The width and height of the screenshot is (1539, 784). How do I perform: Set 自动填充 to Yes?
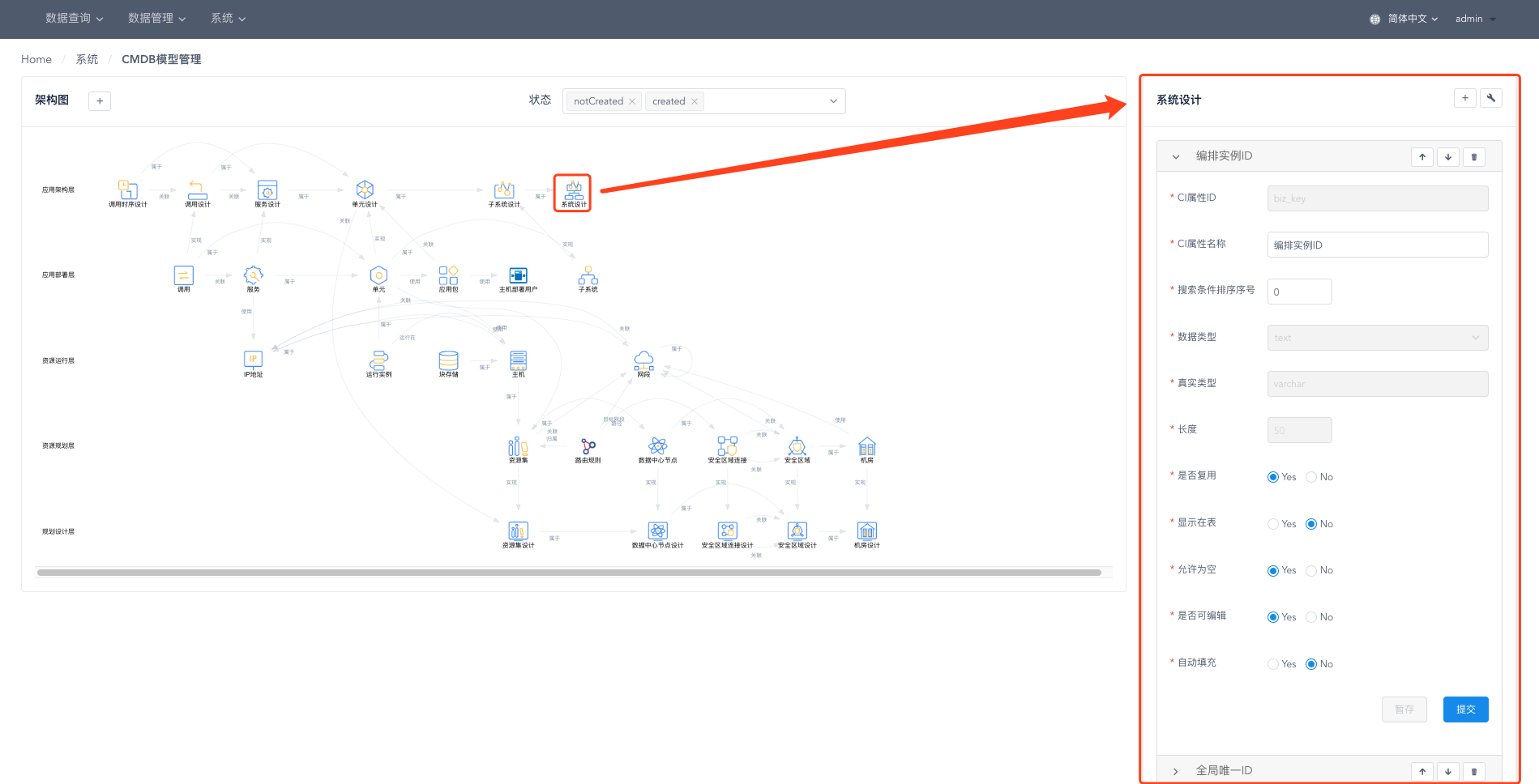point(1273,664)
